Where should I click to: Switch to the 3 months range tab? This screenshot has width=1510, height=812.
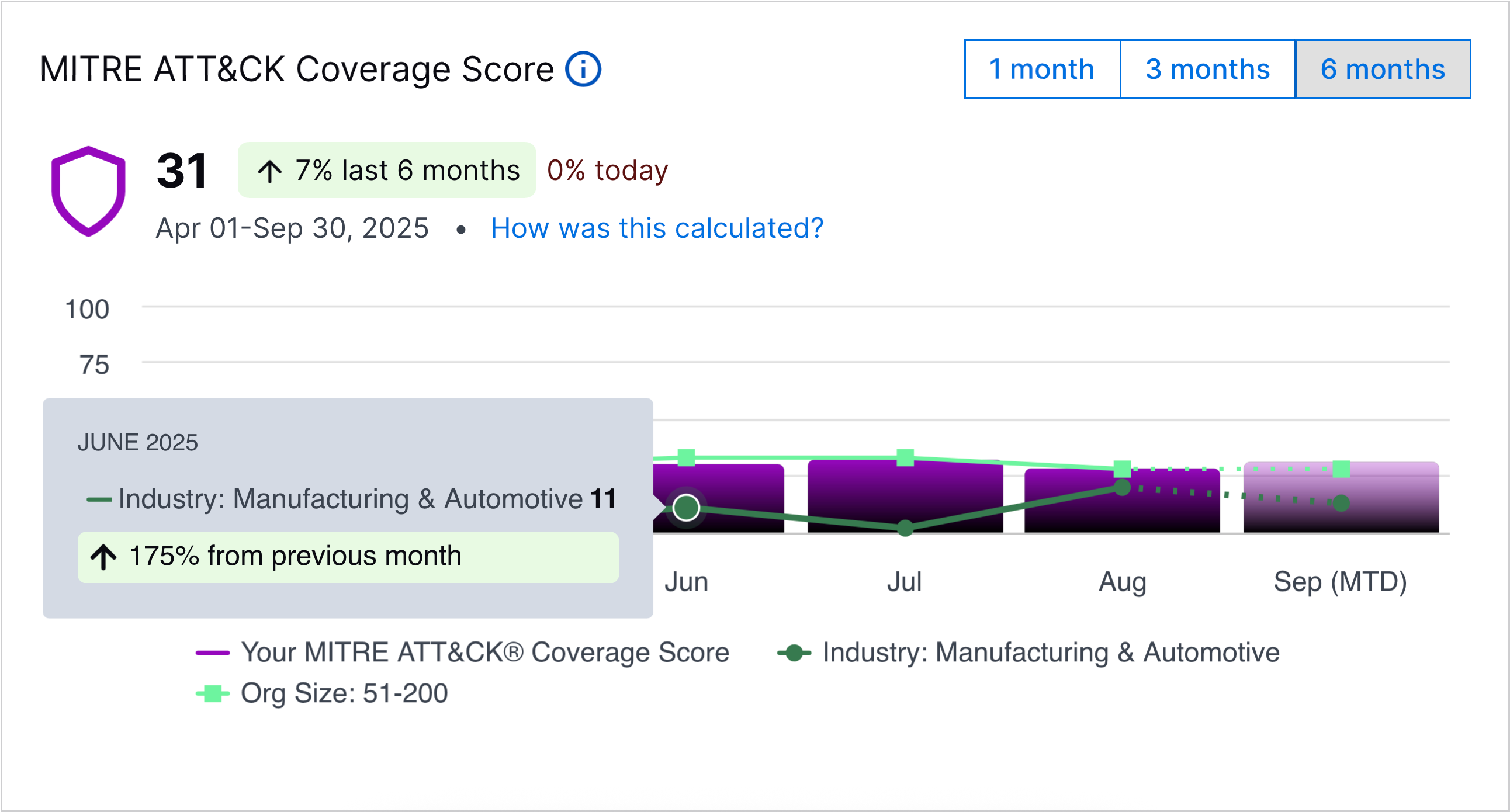pos(1207,69)
